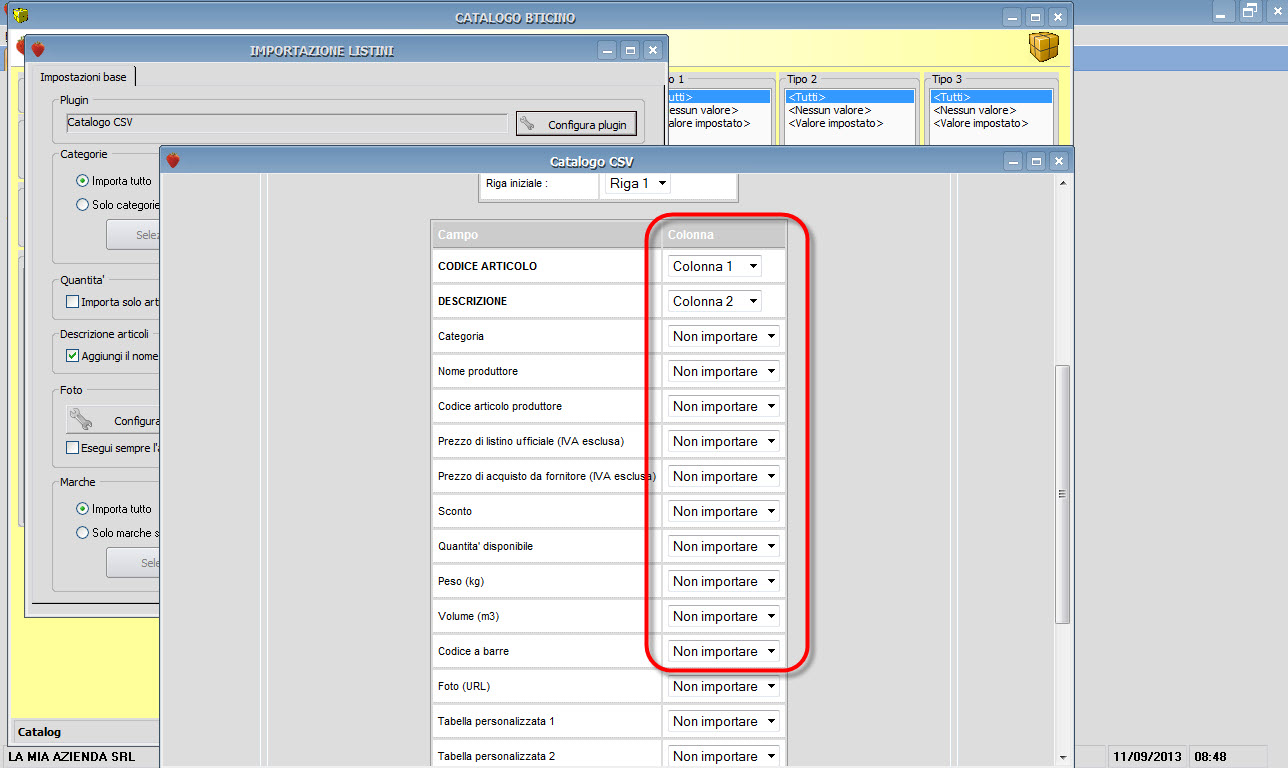This screenshot has width=1288, height=768.
Task: Click the scrollbar up arrow in Catalogo CSV
Action: coord(1063,184)
